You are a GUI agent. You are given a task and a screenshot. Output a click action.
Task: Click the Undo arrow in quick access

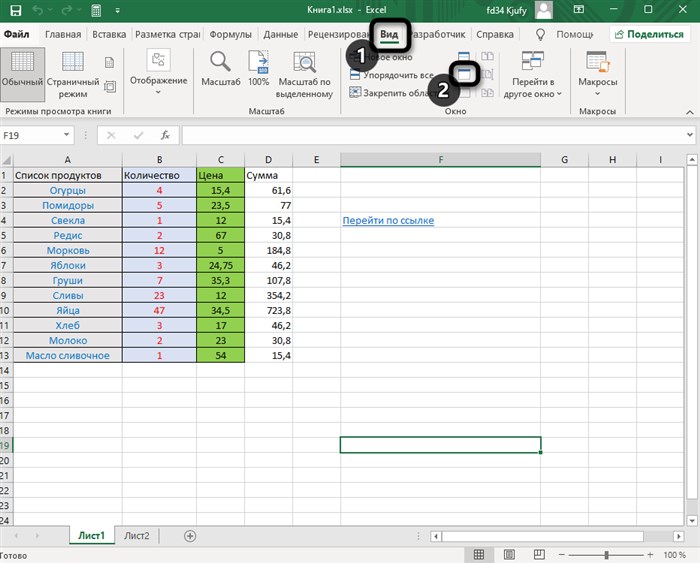point(38,10)
